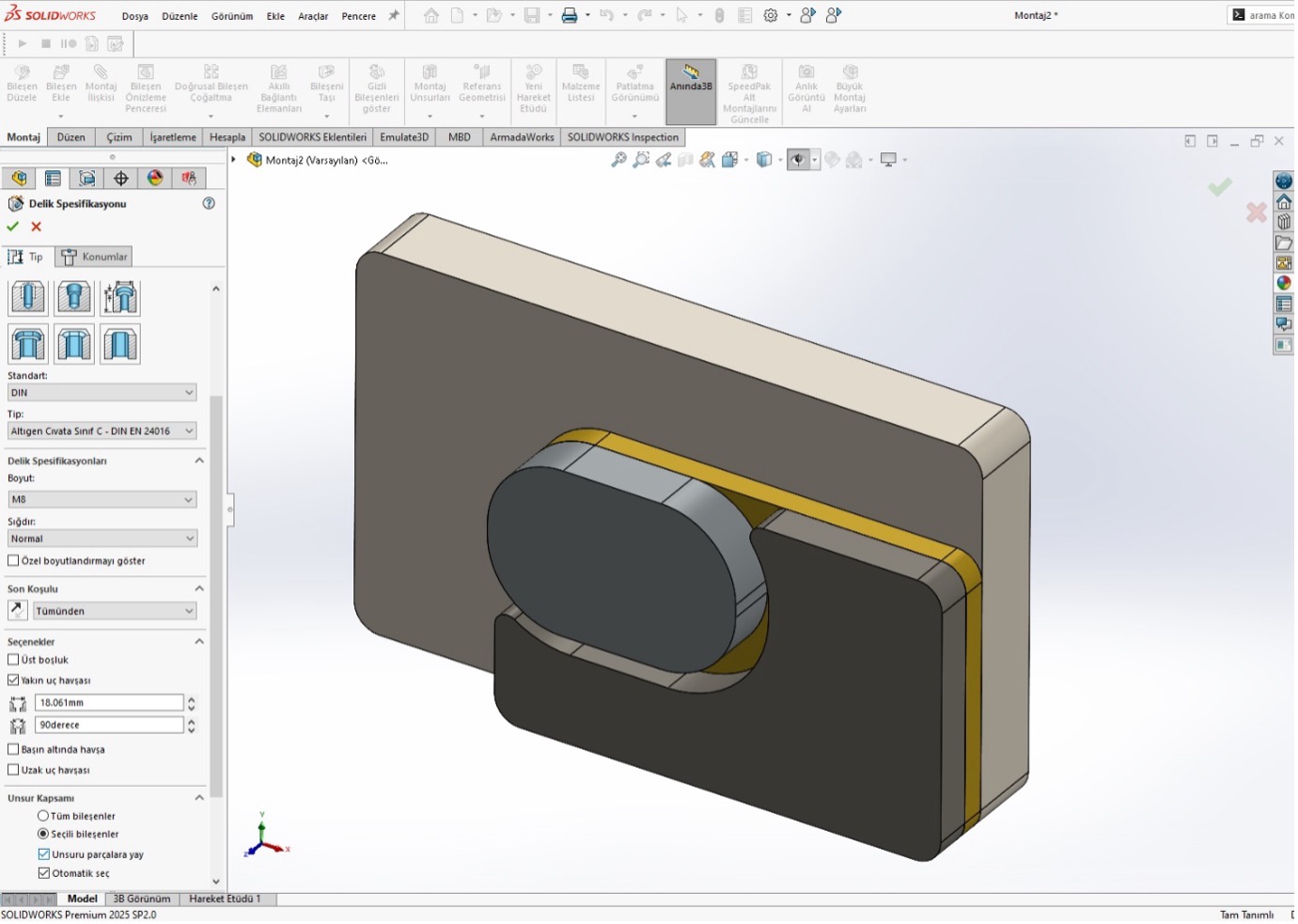Open the Standart dropdown showing DIN

tap(102, 393)
